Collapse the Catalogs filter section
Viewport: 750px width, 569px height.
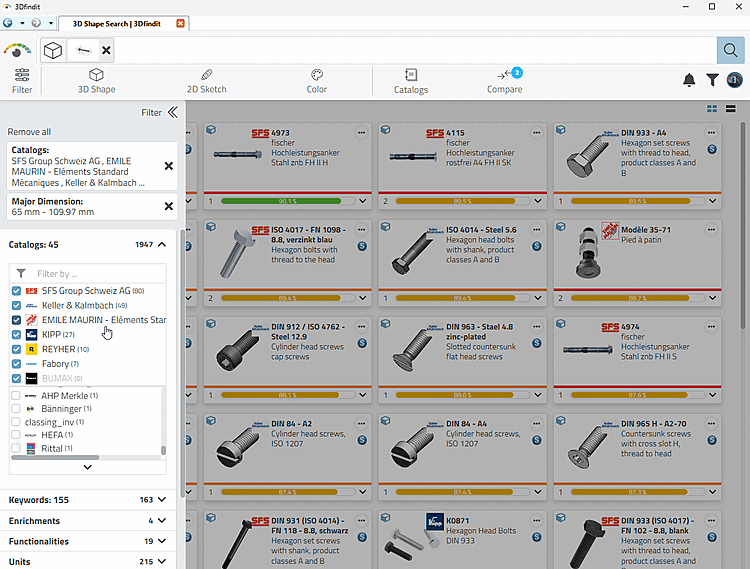pos(162,244)
